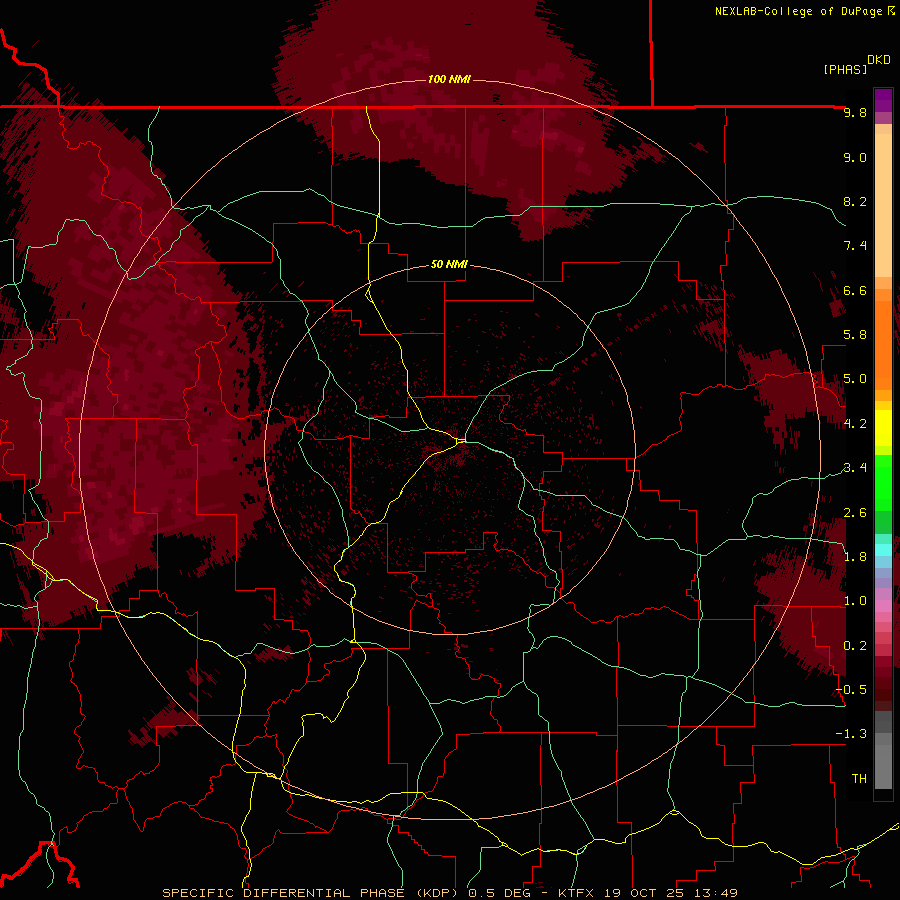Image resolution: width=900 pixels, height=900 pixels.
Task: Click the 3.4 legend value
Action: [x=855, y=468]
